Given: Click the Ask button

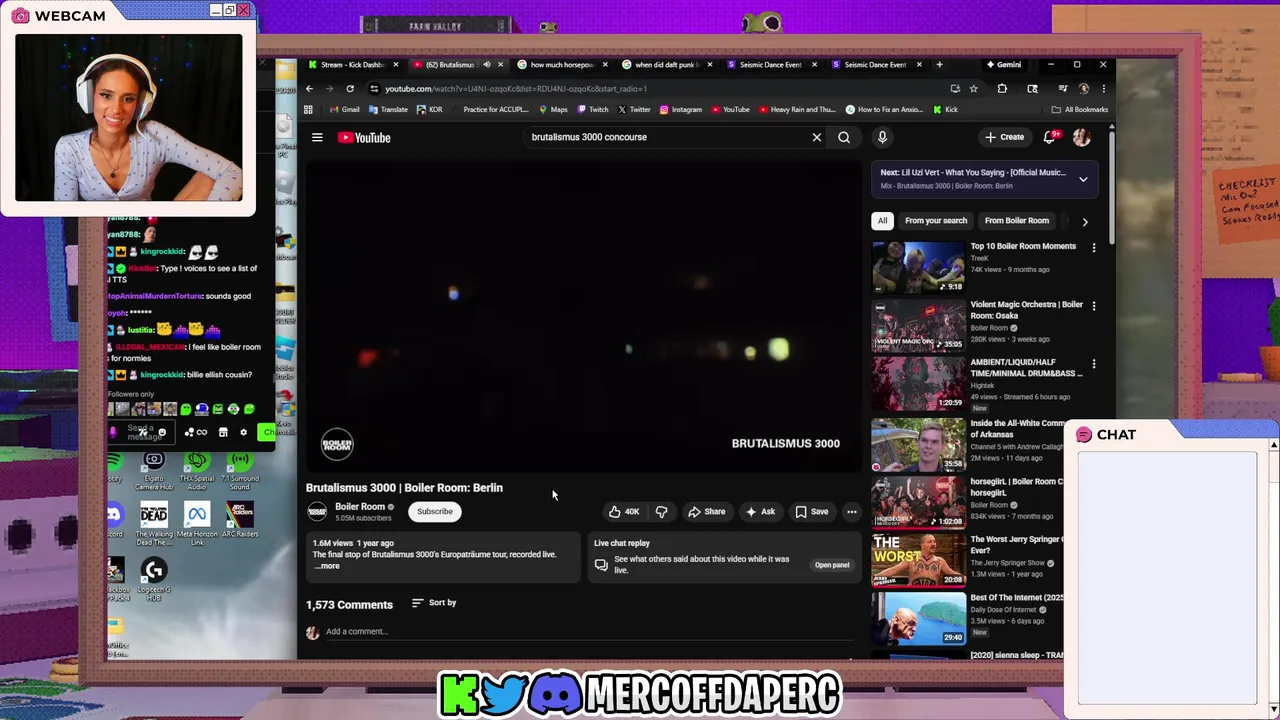Looking at the screenshot, I should coord(760,512).
